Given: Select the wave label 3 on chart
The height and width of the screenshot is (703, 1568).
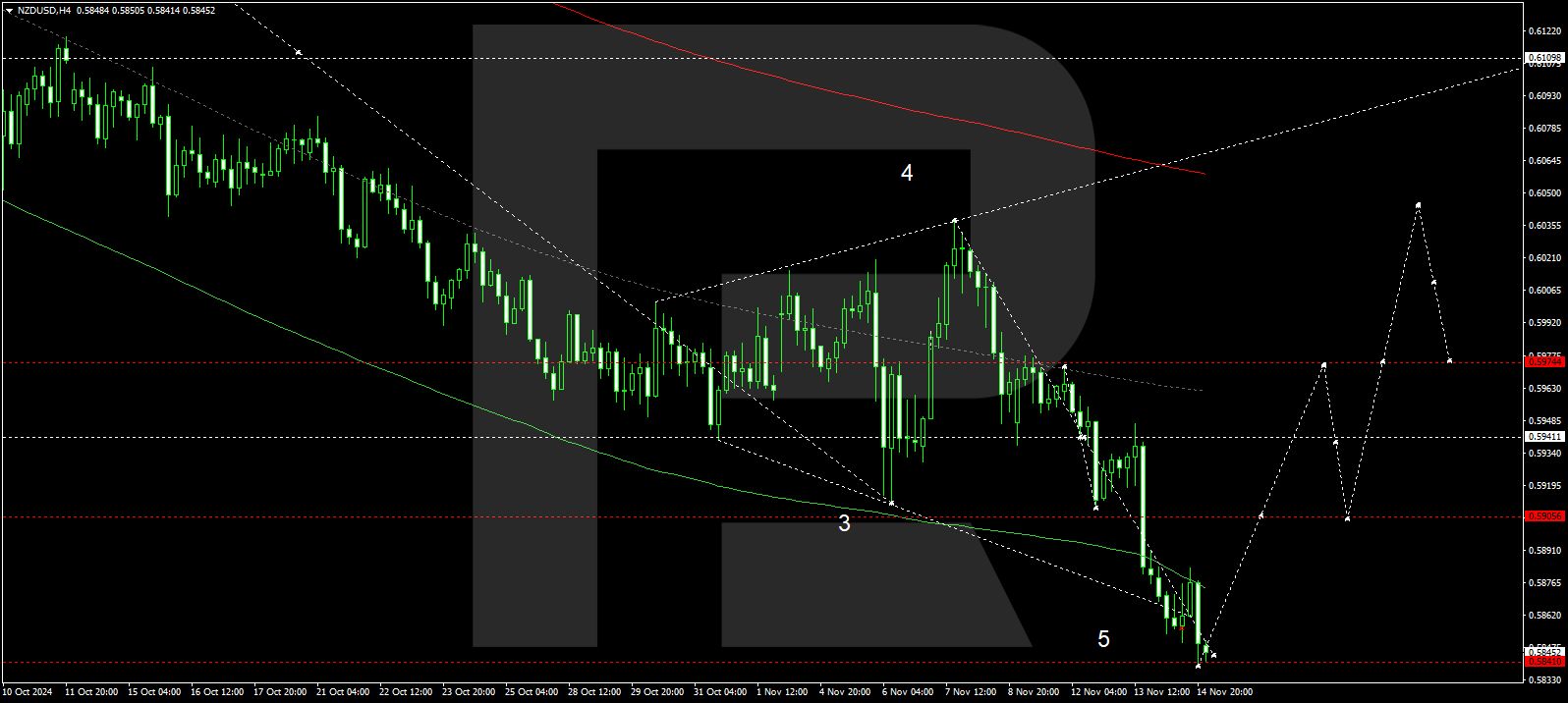Looking at the screenshot, I should point(844,523).
